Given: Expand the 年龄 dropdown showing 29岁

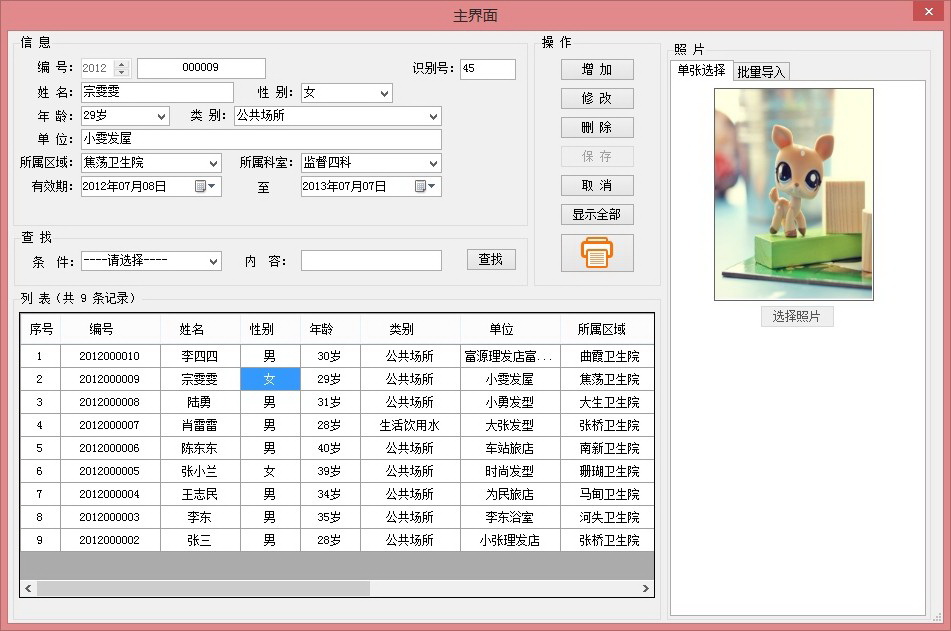Looking at the screenshot, I should coord(161,116).
